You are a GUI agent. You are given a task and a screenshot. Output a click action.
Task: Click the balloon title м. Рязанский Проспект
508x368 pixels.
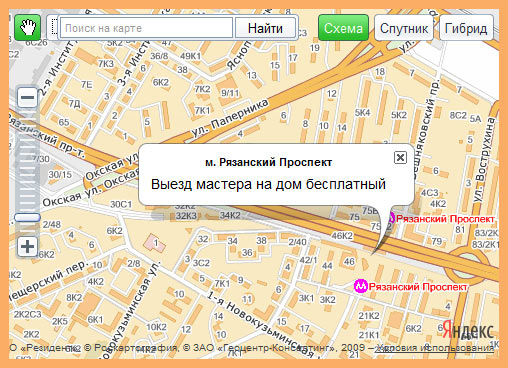point(268,162)
